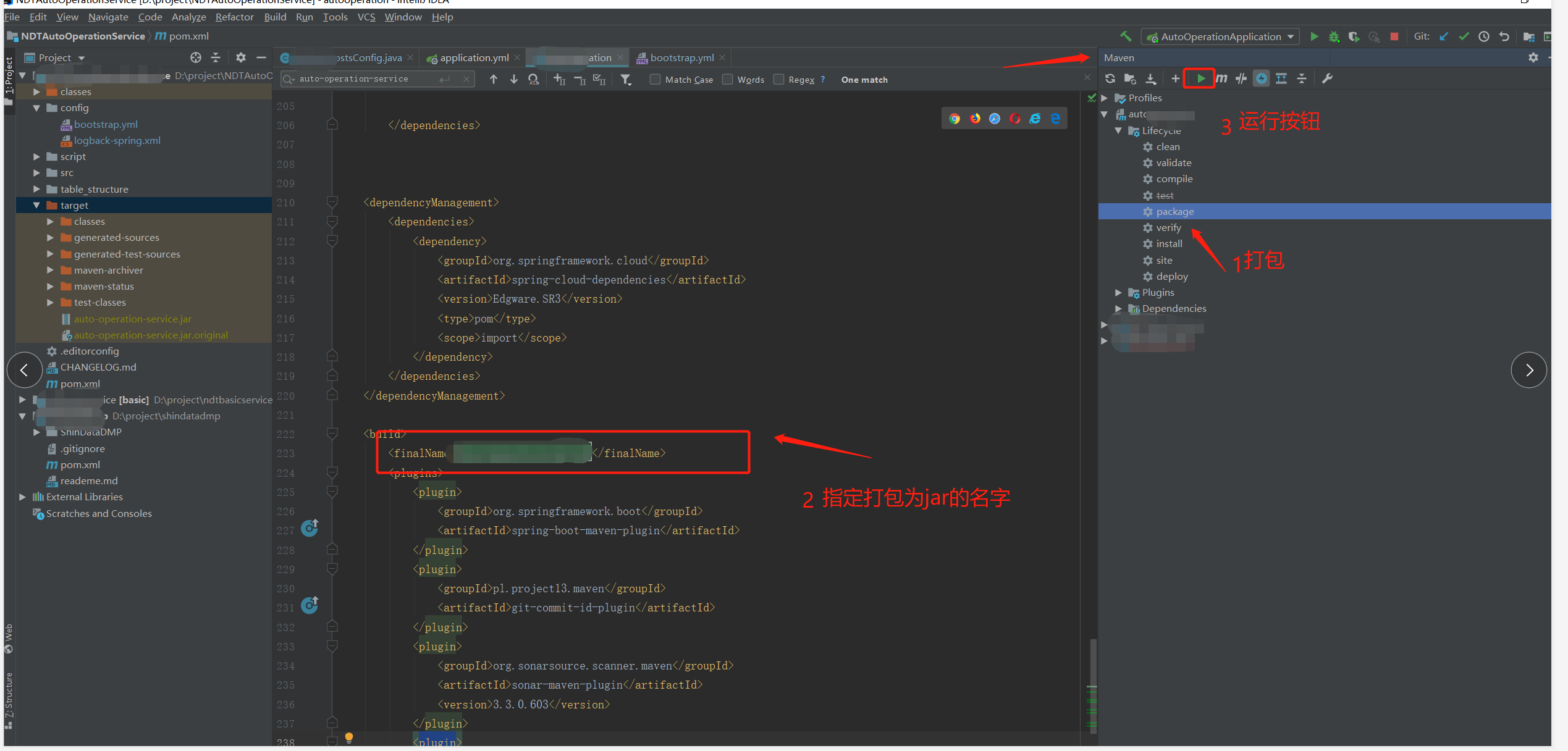The width and height of the screenshot is (1568, 751).
Task: Click Execute Maven Goal m icon
Action: pyautogui.click(x=1221, y=78)
